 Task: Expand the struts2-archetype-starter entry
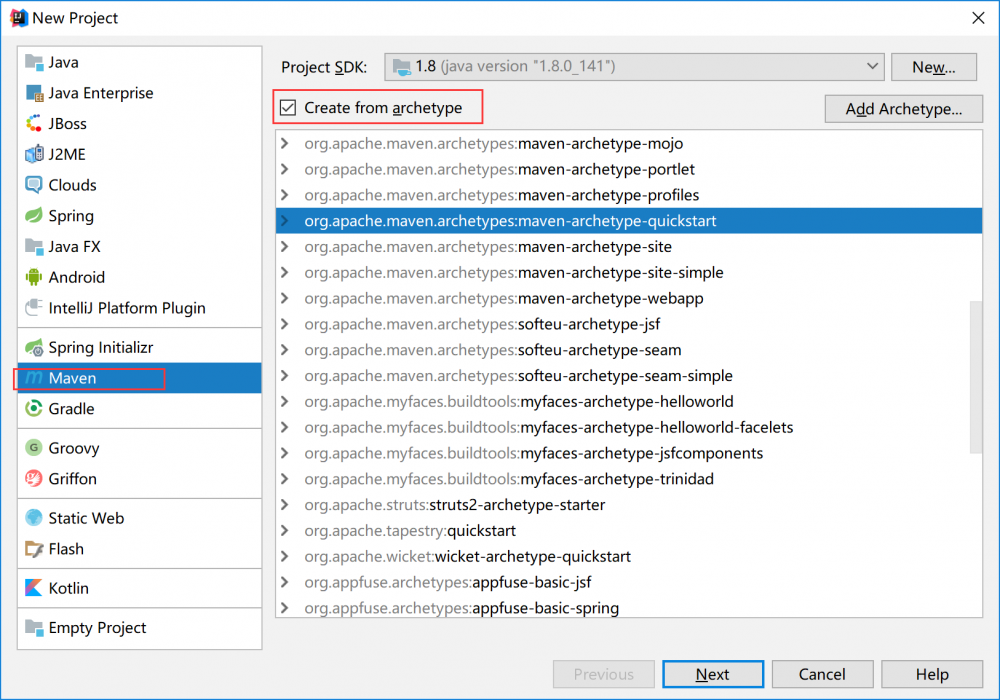coord(285,504)
